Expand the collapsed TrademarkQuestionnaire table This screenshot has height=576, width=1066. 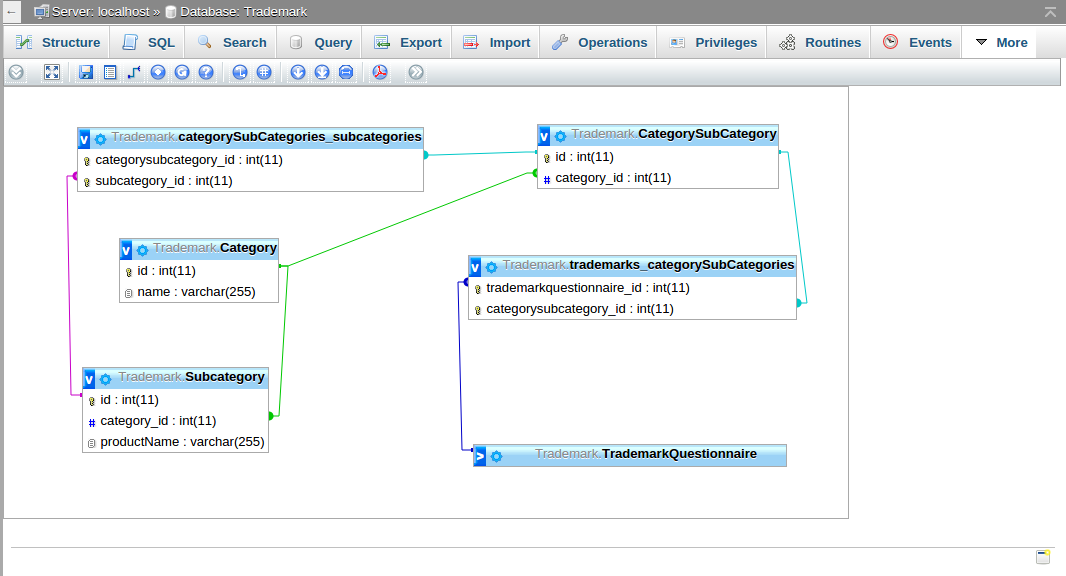point(480,456)
